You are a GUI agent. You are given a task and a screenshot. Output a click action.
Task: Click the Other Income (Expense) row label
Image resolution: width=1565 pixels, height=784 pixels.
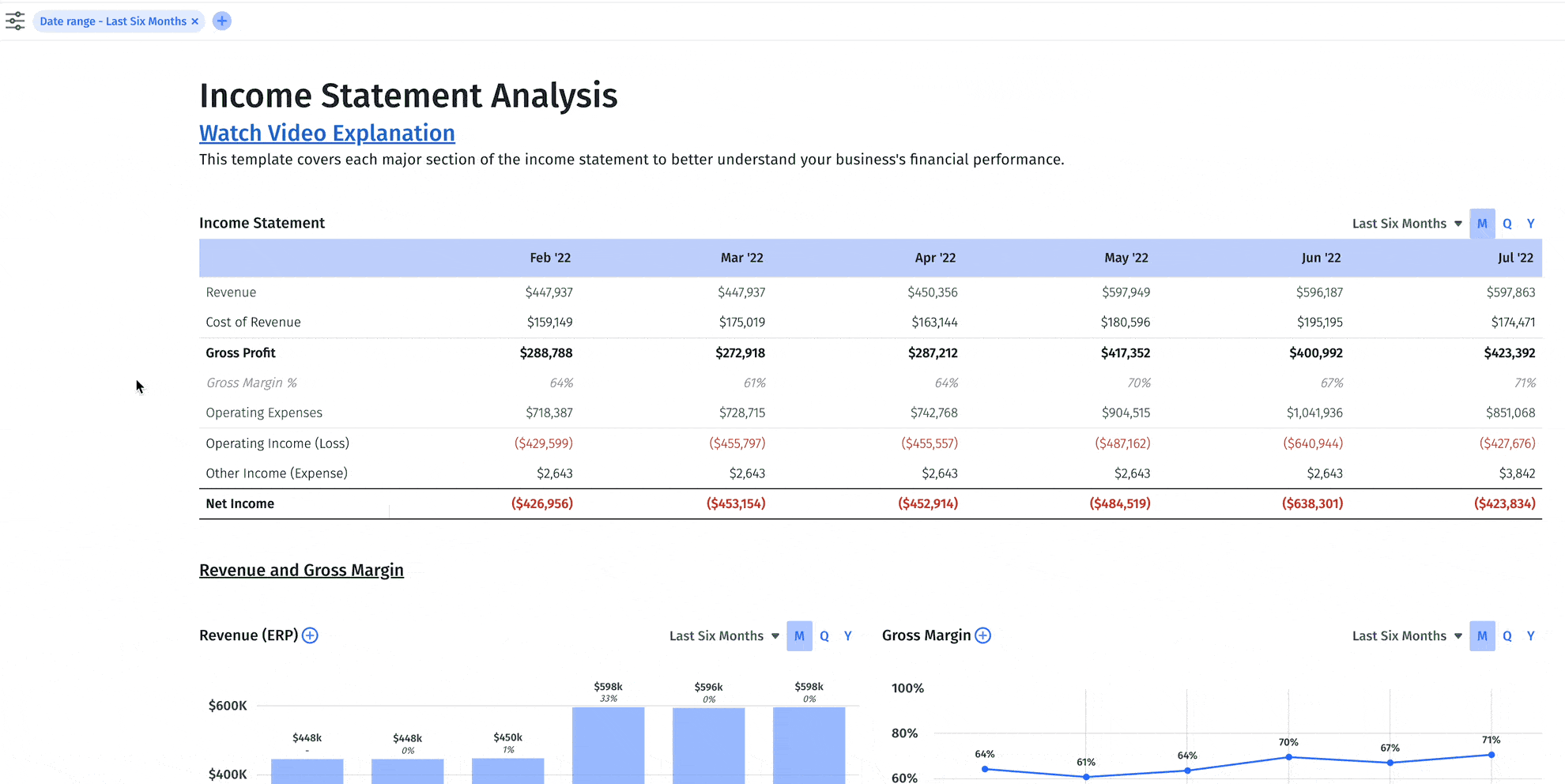[x=277, y=473]
